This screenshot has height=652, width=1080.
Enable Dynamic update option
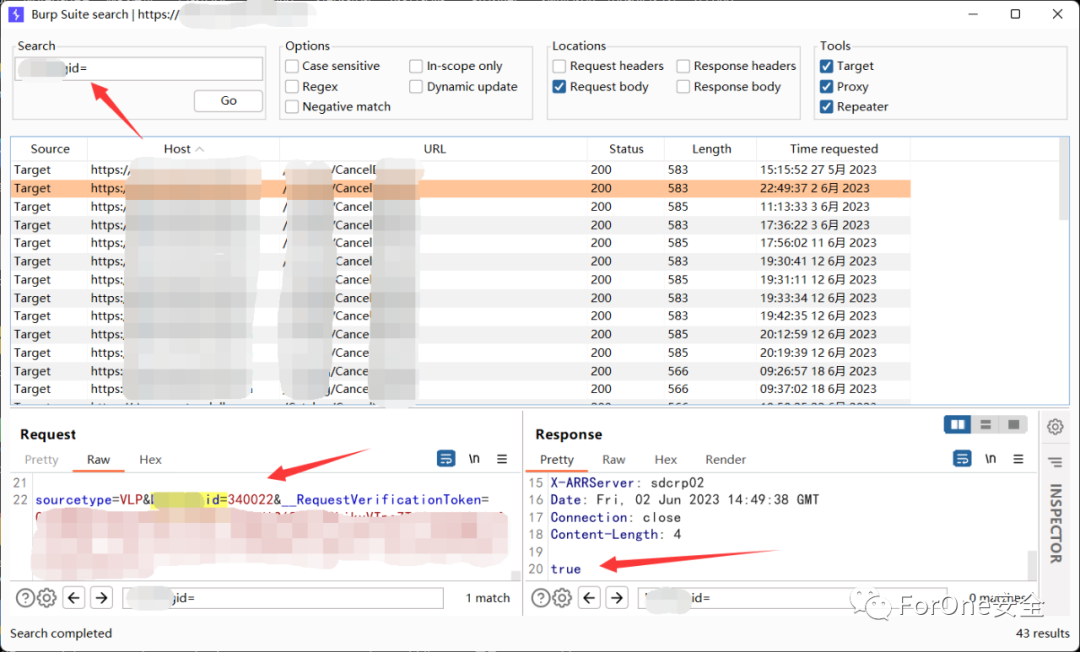[x=416, y=87]
